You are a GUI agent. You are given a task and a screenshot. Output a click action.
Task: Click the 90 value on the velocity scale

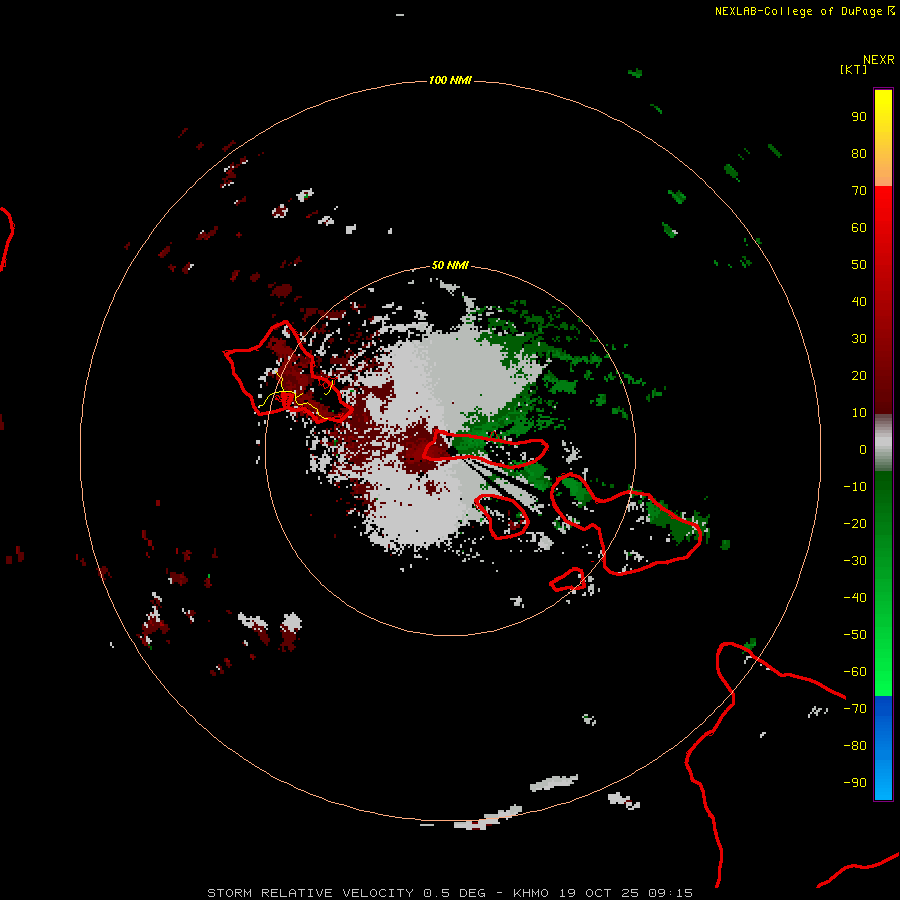point(859,117)
